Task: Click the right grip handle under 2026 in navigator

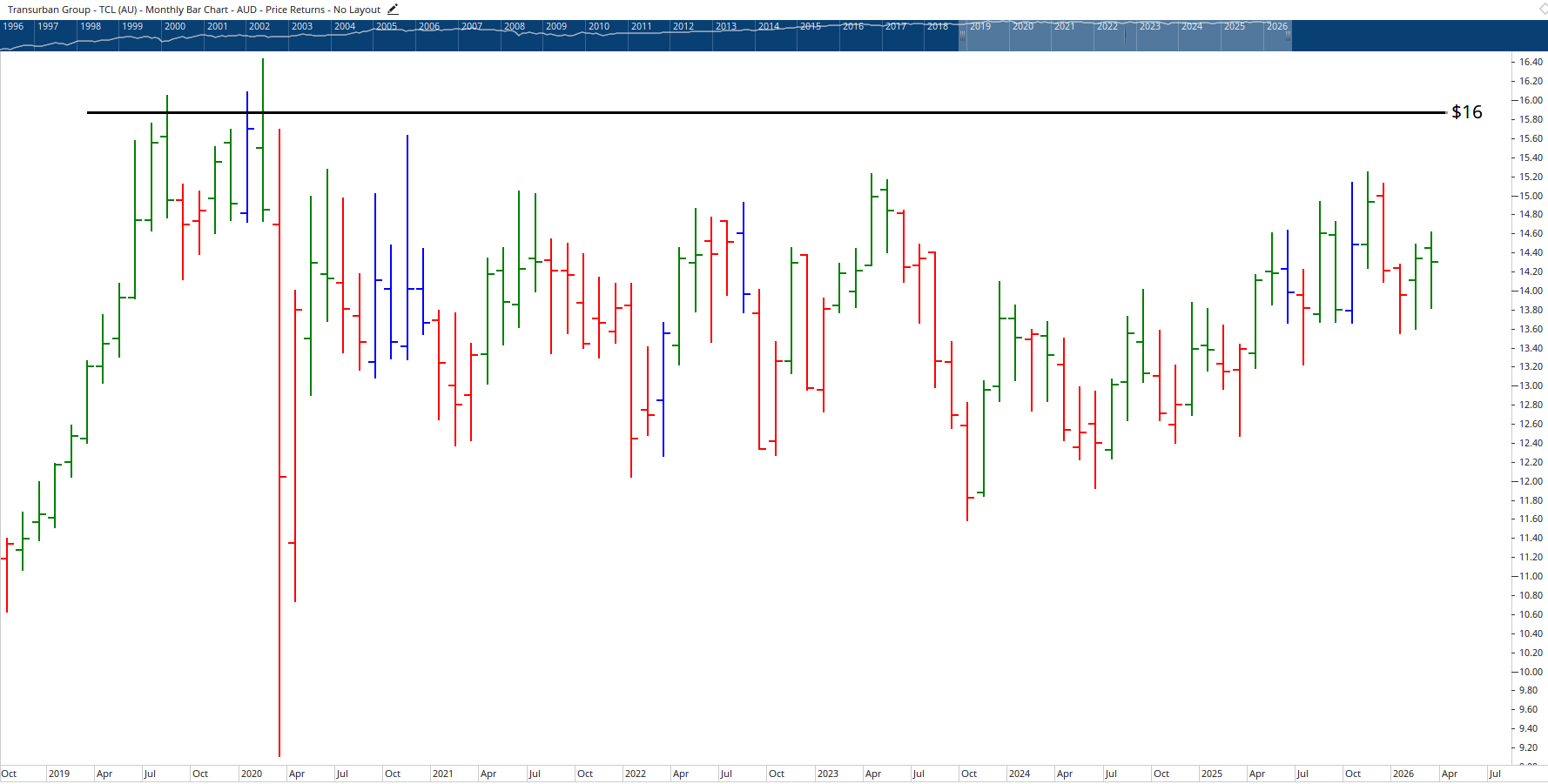Action: [x=1289, y=35]
